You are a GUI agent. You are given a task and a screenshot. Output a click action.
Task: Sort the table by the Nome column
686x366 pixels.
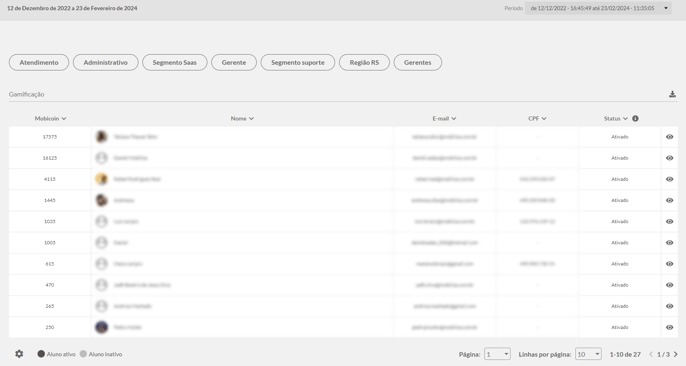[x=242, y=119]
